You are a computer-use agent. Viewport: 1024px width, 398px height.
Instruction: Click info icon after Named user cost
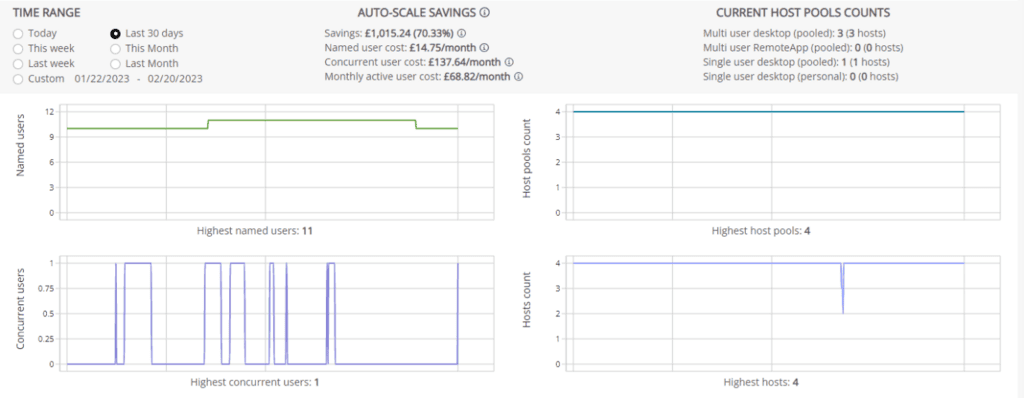[x=485, y=48]
